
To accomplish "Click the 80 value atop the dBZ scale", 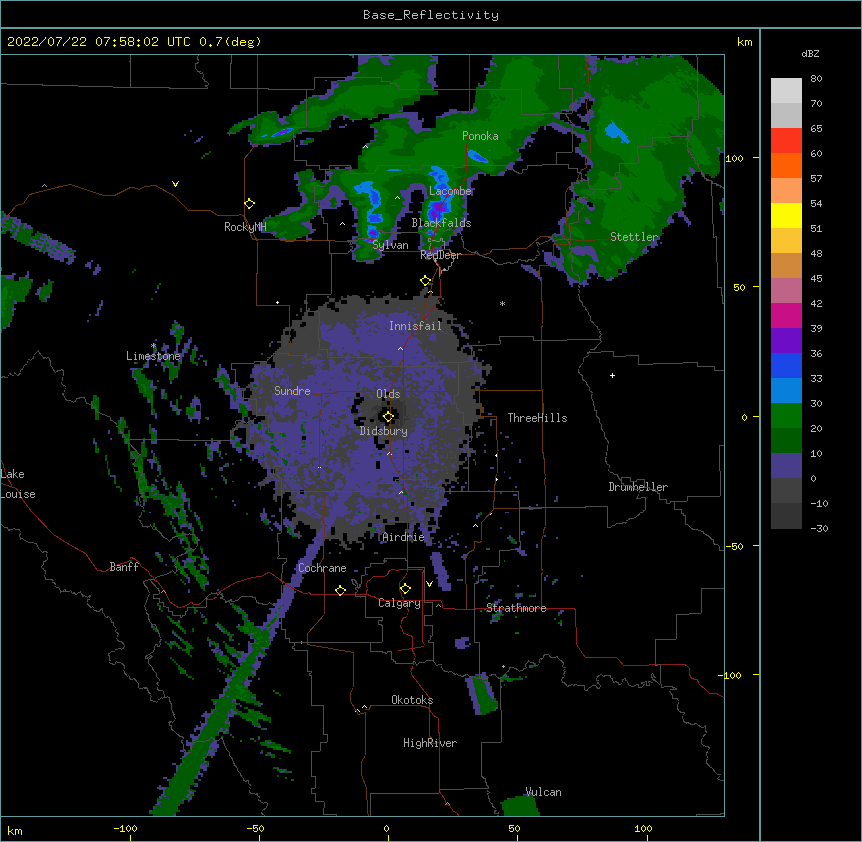I will click(816, 79).
